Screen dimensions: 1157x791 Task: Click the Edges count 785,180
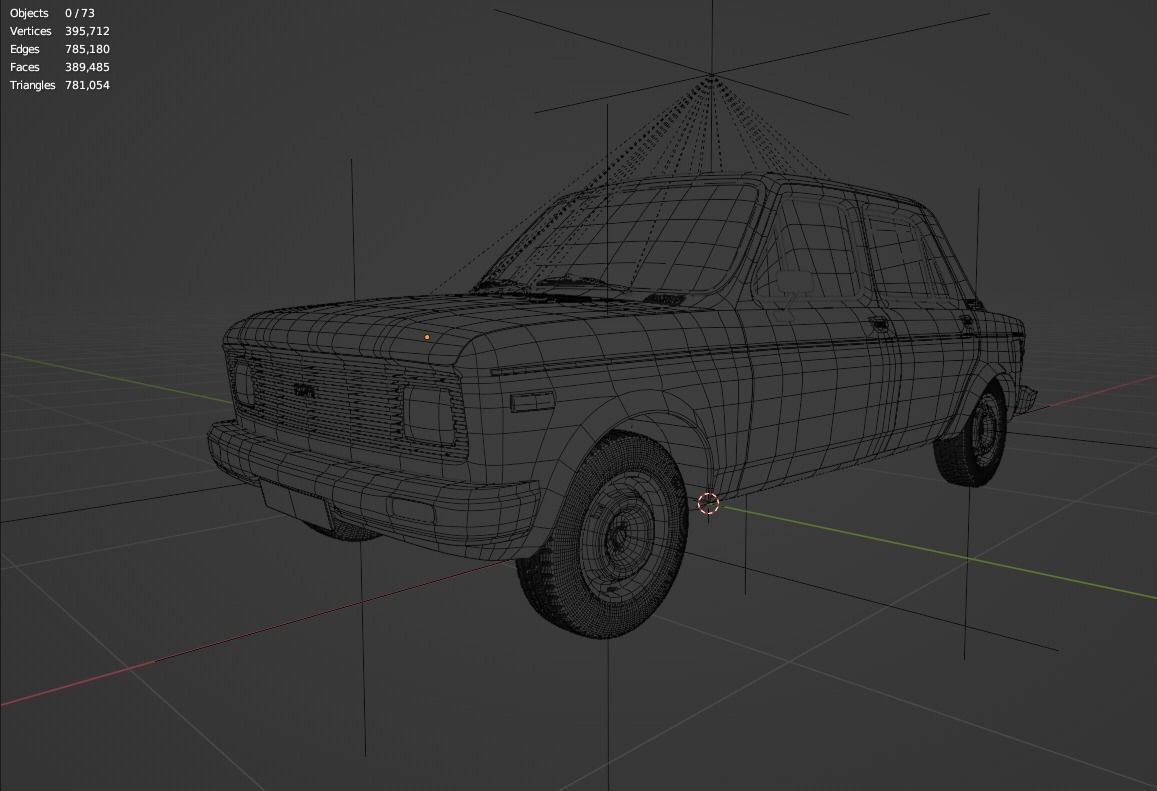[x=87, y=49]
